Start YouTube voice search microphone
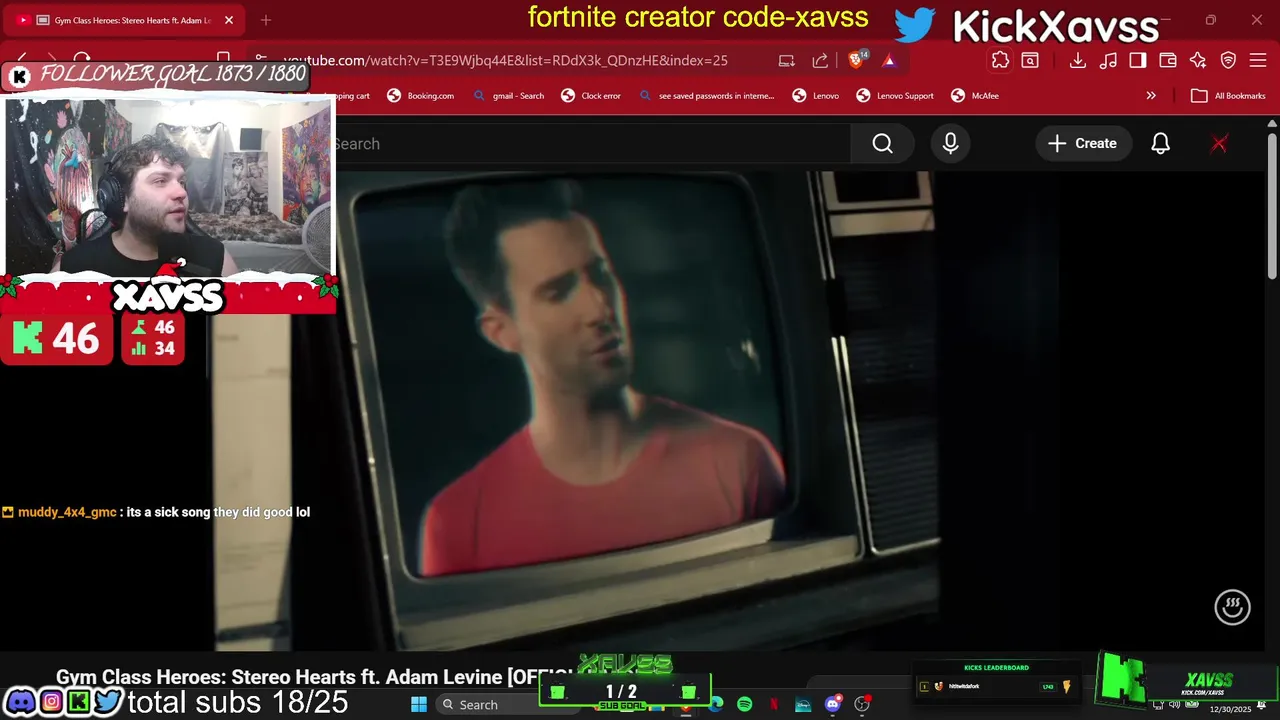 (950, 143)
